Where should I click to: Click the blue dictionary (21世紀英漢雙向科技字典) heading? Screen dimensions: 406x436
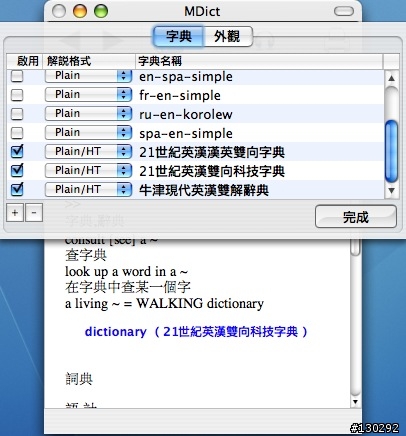196,332
